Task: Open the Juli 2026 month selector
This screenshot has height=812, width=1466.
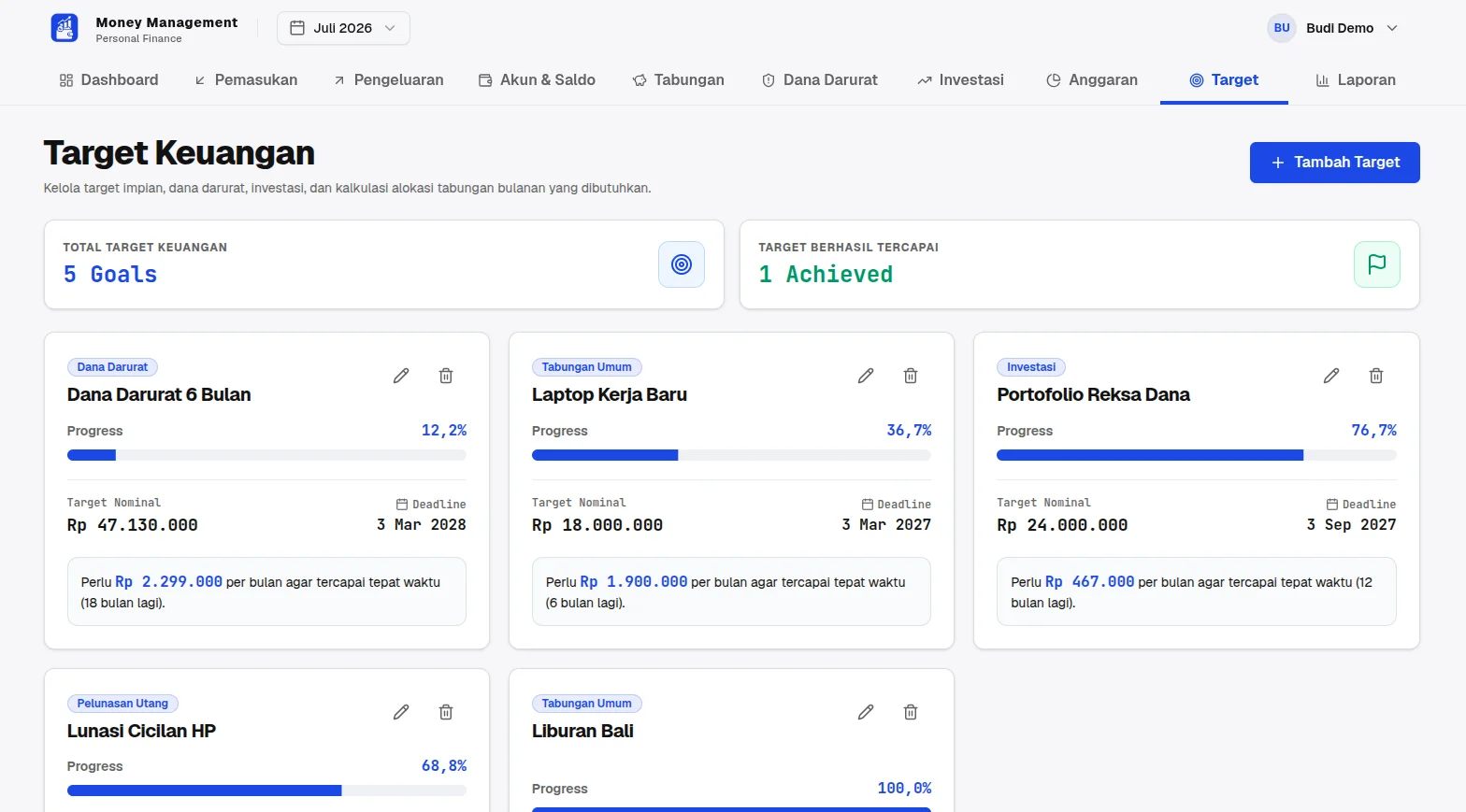Action: point(343,28)
